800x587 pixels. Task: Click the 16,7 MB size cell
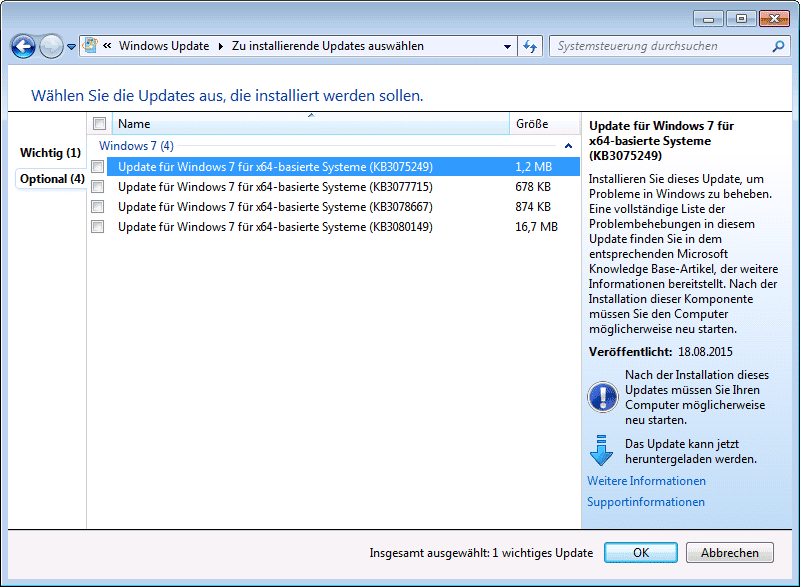click(x=536, y=226)
